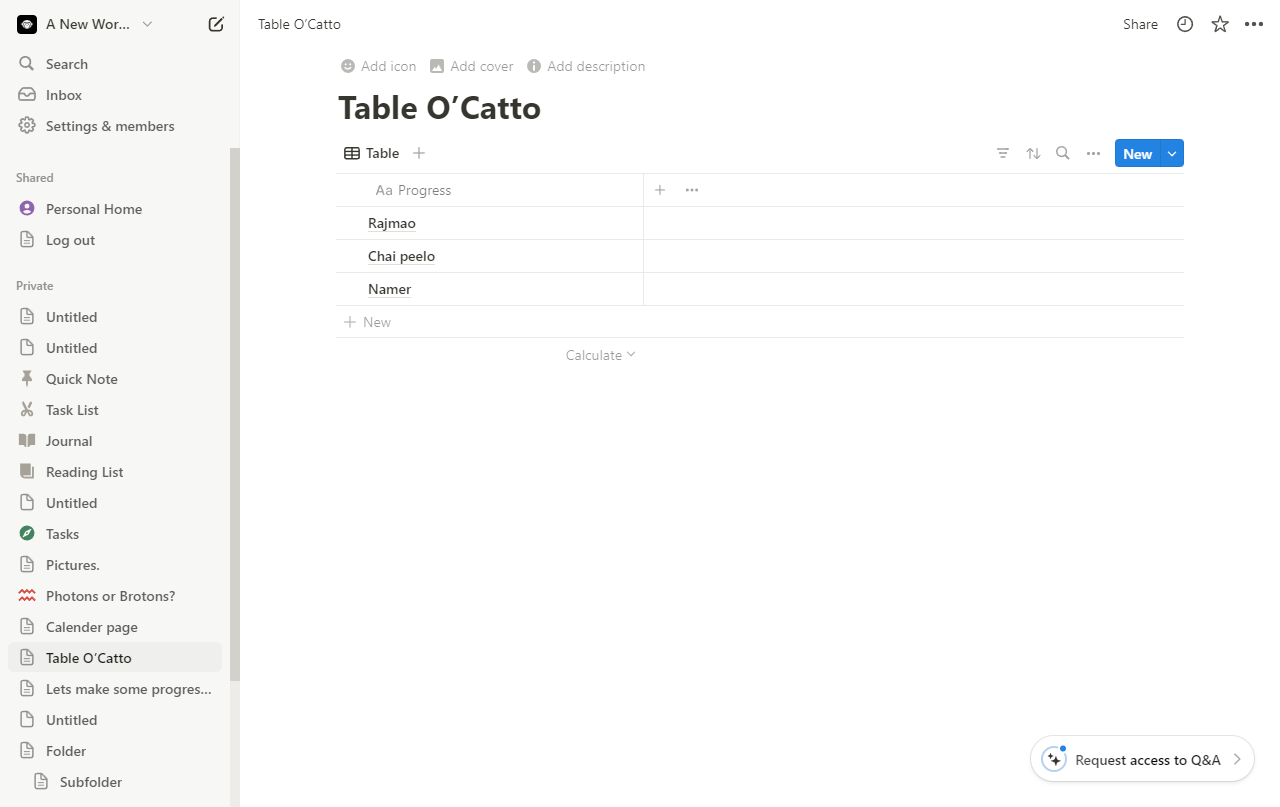Add page to favorites star

[1220, 24]
